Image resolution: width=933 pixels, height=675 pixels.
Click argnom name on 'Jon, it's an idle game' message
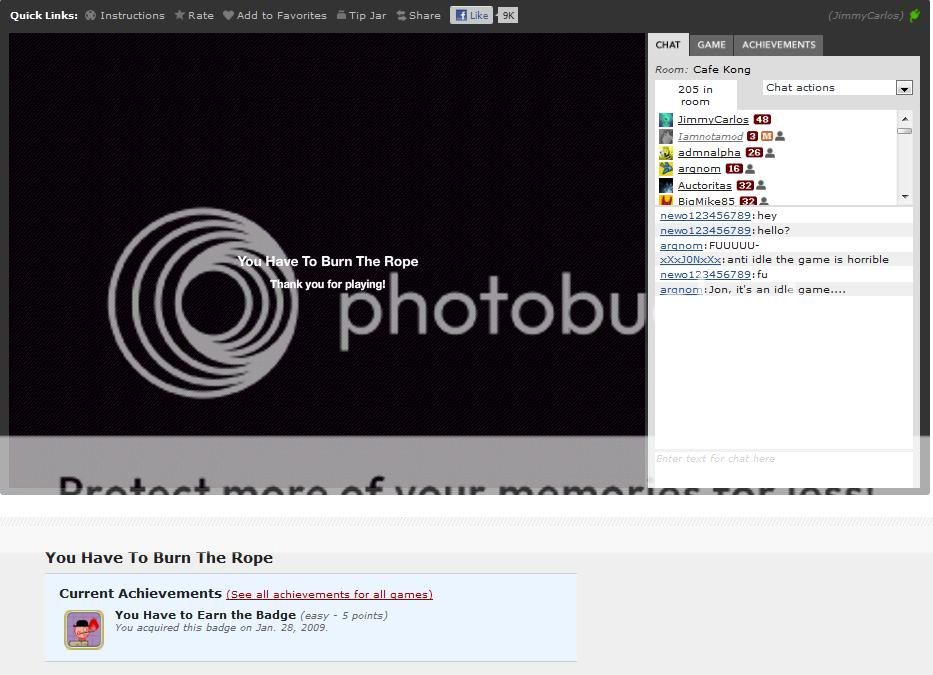pos(681,290)
